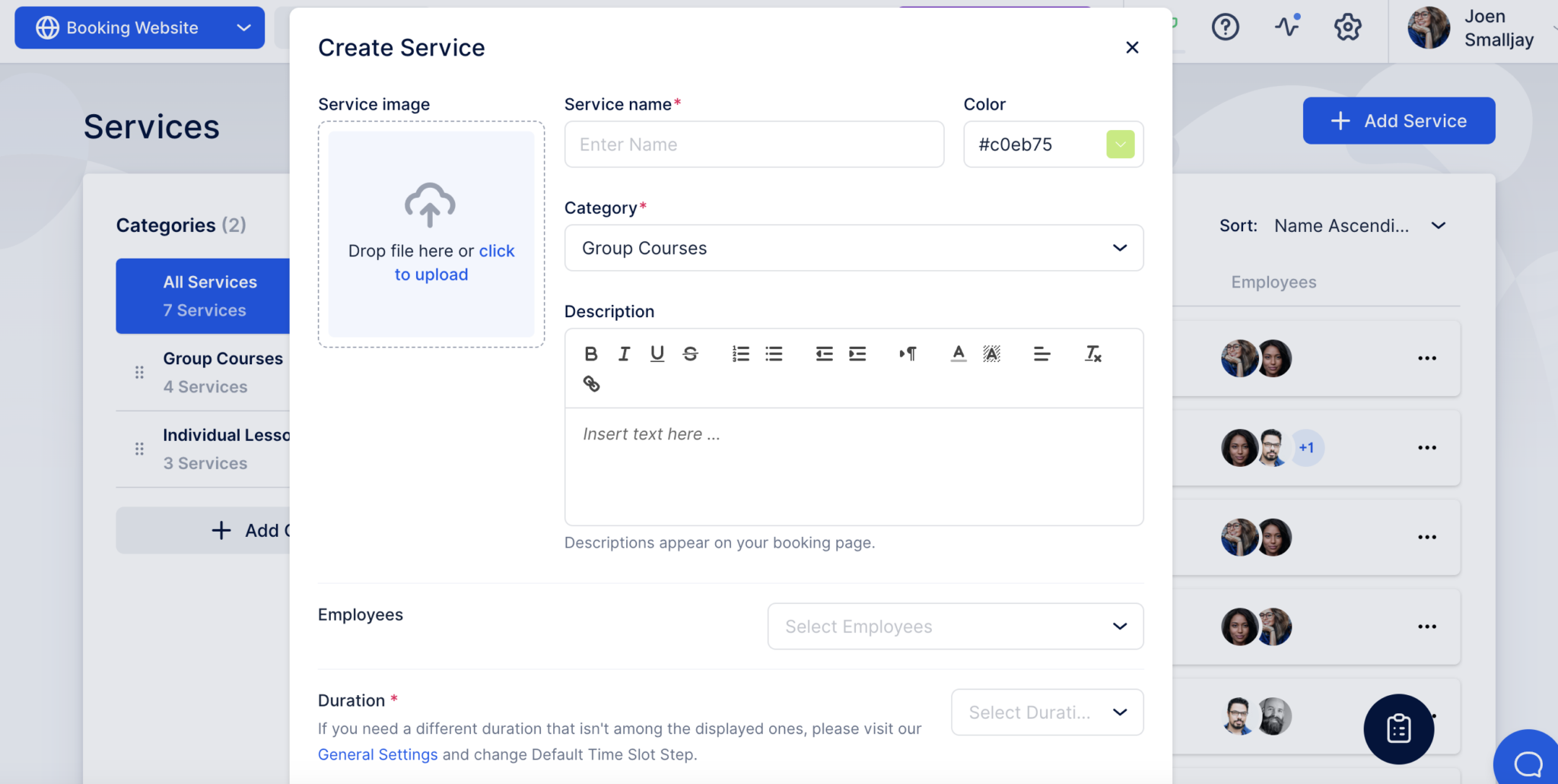Select the italic formatting icon
This screenshot has width=1558, height=784.
tap(623, 353)
